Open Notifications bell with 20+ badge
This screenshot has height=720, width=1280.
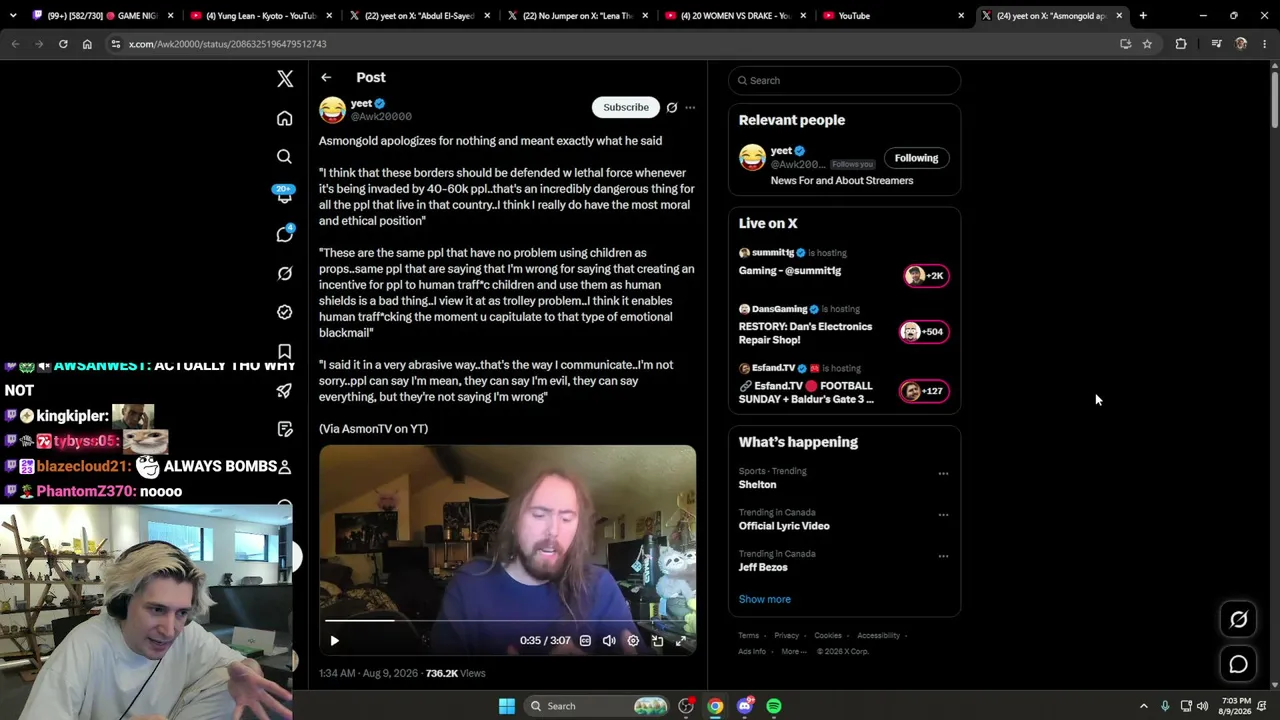click(285, 195)
